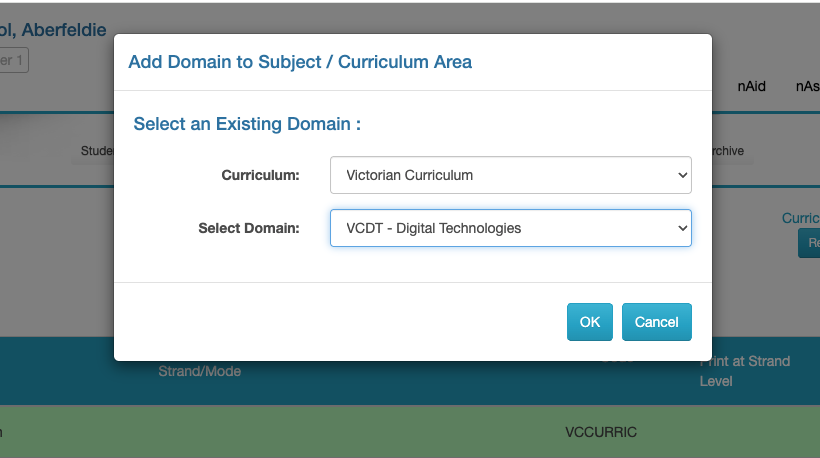Click the Strand/Mode column header
This screenshot has width=820, height=458.
click(200, 371)
